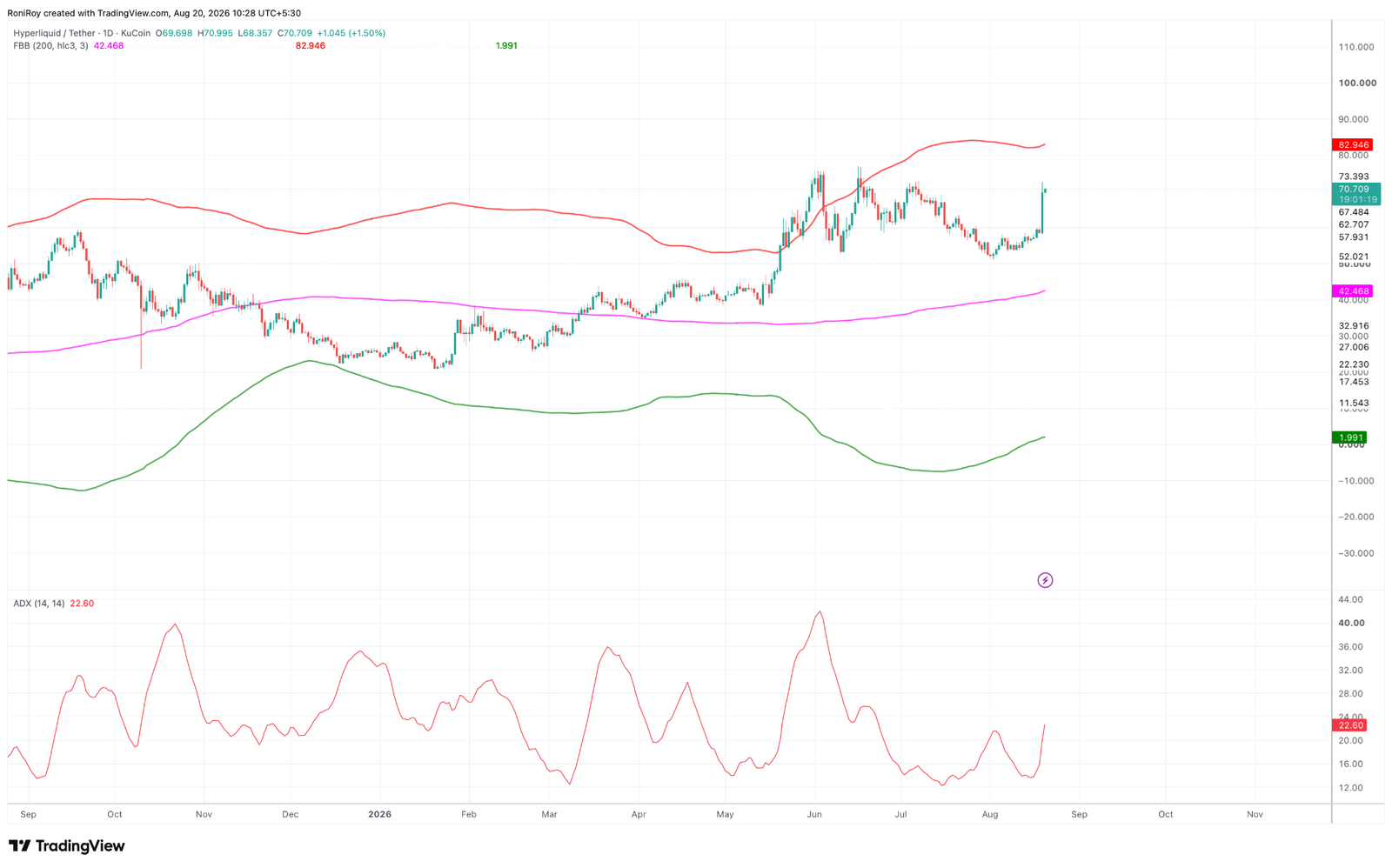Viewport: 1392px width, 868px height.
Task: Click the 57.931 price axis label
Action: (x=1354, y=237)
